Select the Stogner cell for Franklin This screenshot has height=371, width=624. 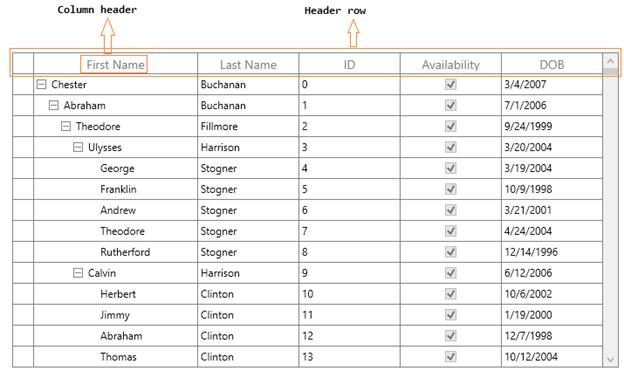248,189
